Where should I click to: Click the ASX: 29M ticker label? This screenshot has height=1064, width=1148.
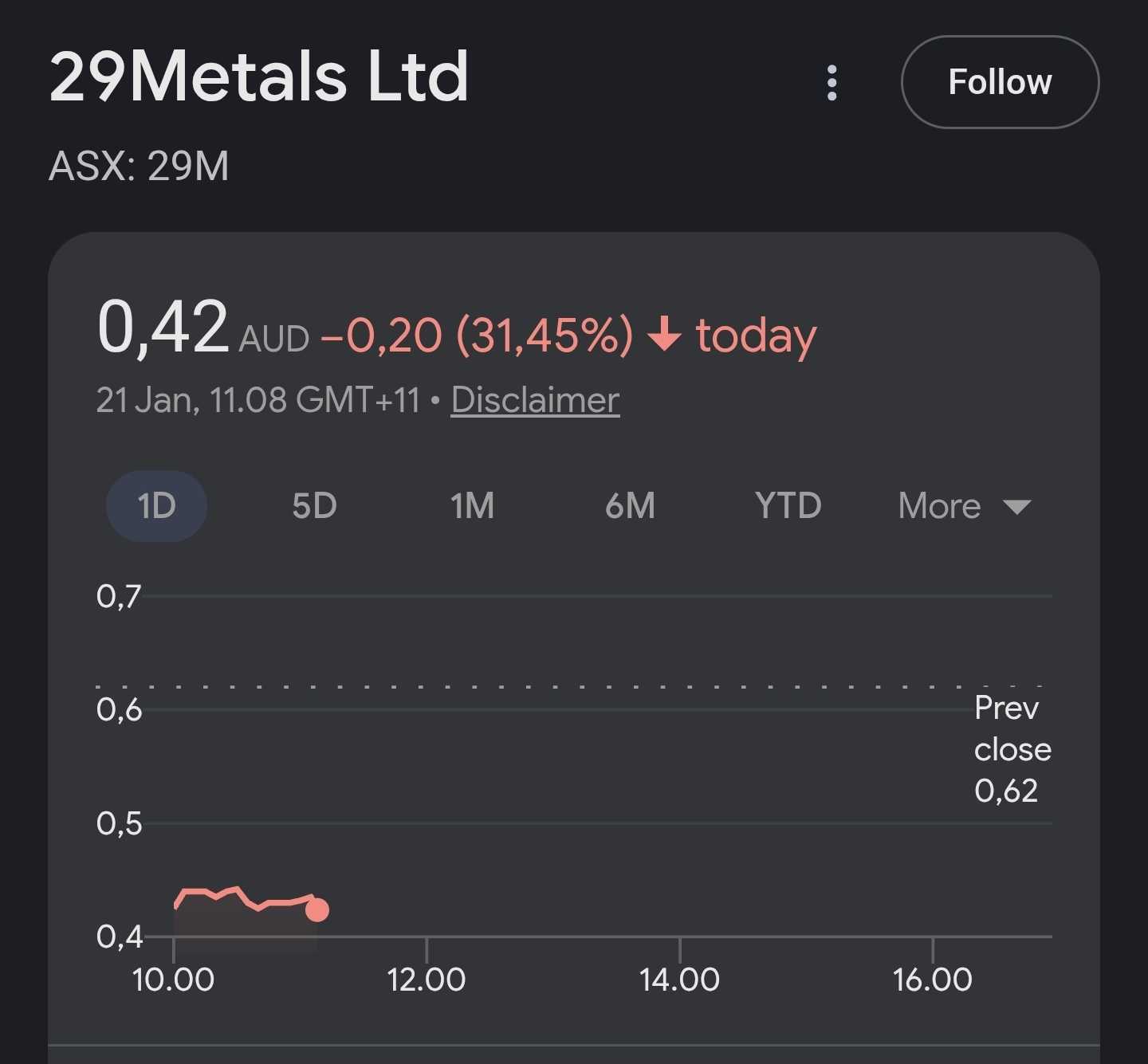pos(139,167)
